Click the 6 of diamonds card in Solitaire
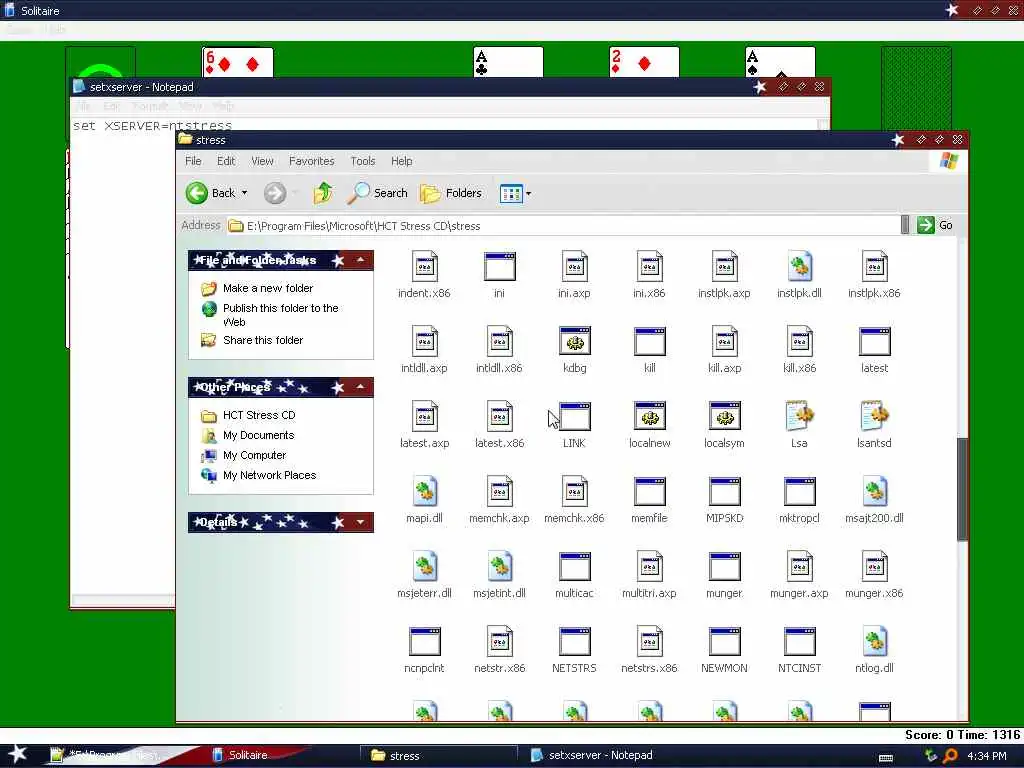This screenshot has height=768, width=1024. tap(238, 63)
